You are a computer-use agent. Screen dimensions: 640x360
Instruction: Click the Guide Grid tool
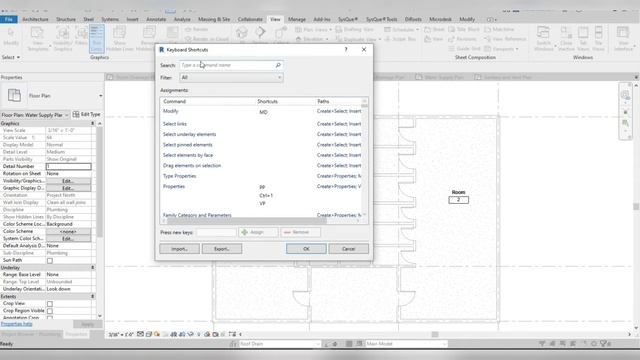click(464, 49)
